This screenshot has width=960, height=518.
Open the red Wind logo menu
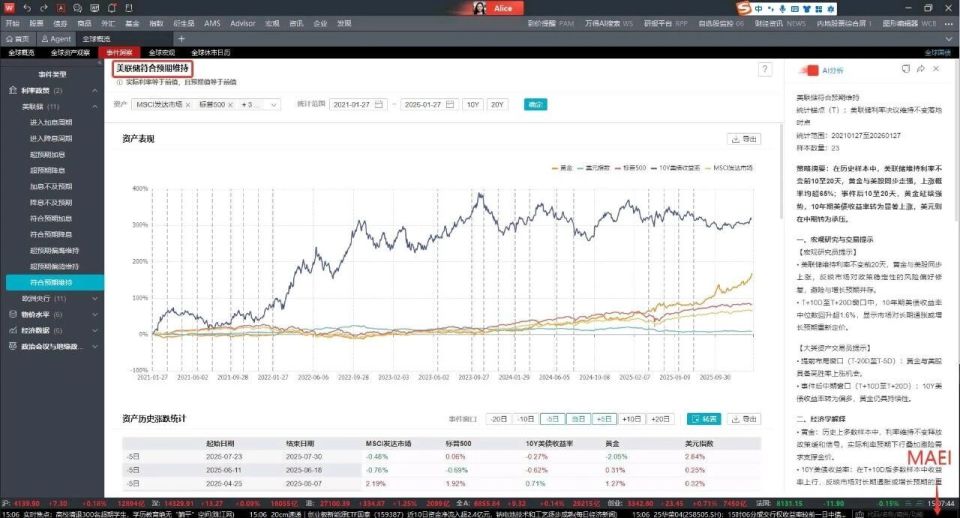[9, 7]
